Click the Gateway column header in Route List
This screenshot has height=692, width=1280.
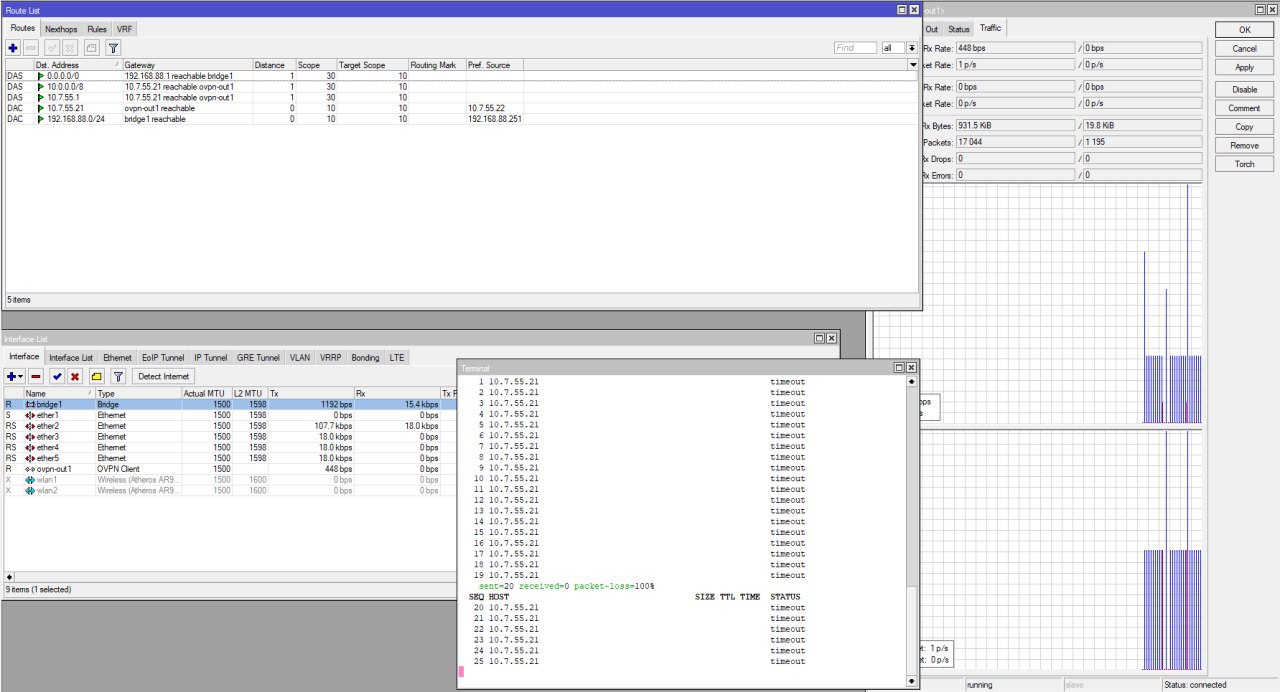pyautogui.click(x=187, y=65)
